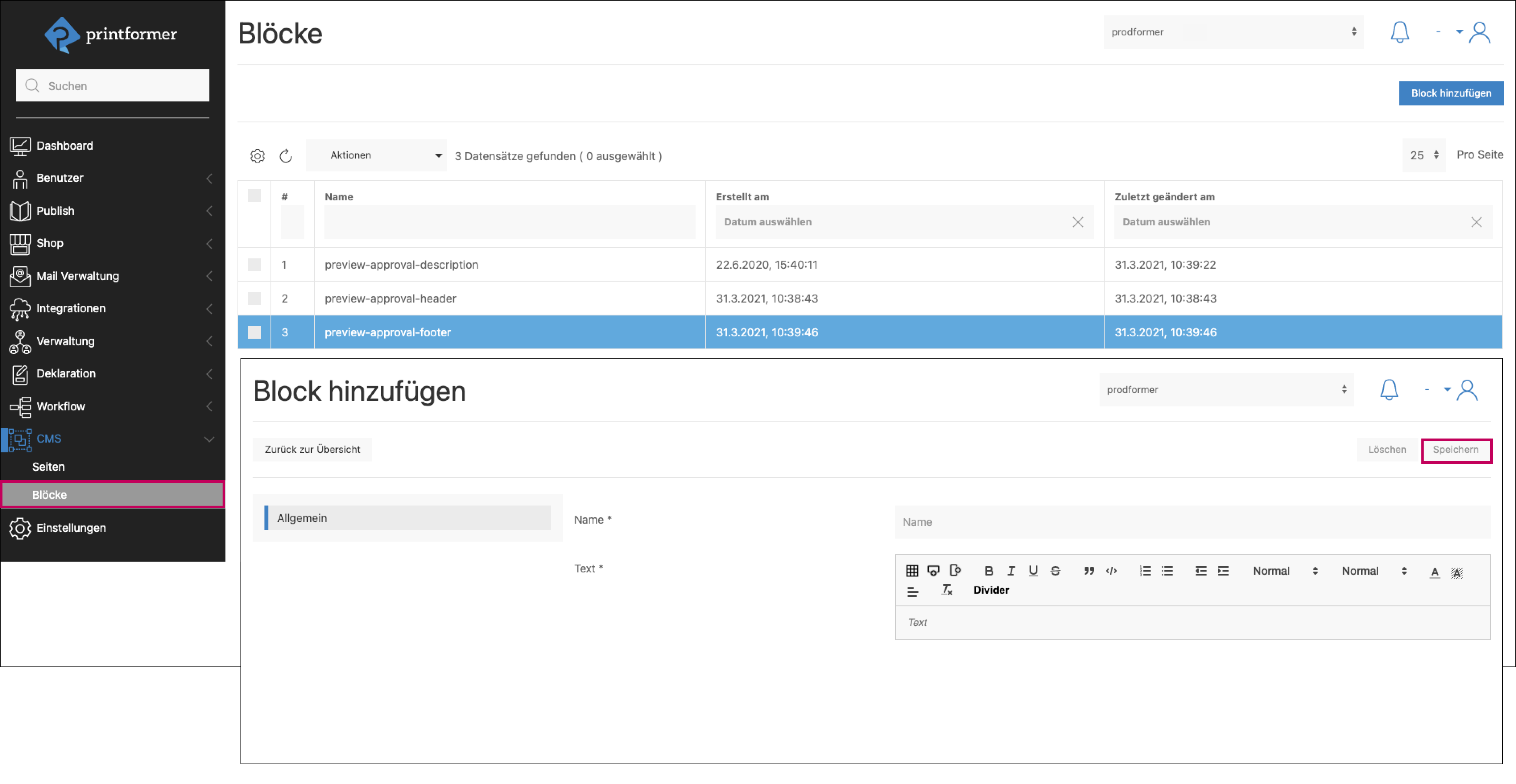This screenshot has height=784, width=1516.
Task: Click the Speichern button
Action: coord(1455,449)
